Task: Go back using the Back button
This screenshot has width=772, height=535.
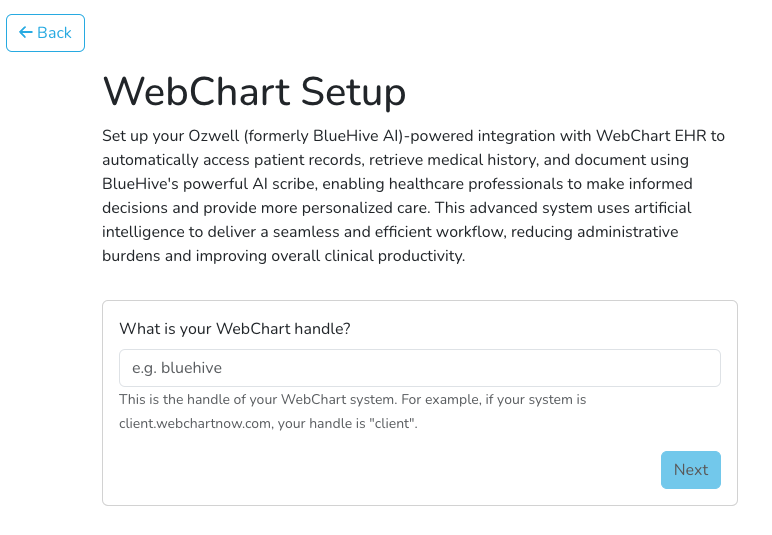Action: (45, 33)
